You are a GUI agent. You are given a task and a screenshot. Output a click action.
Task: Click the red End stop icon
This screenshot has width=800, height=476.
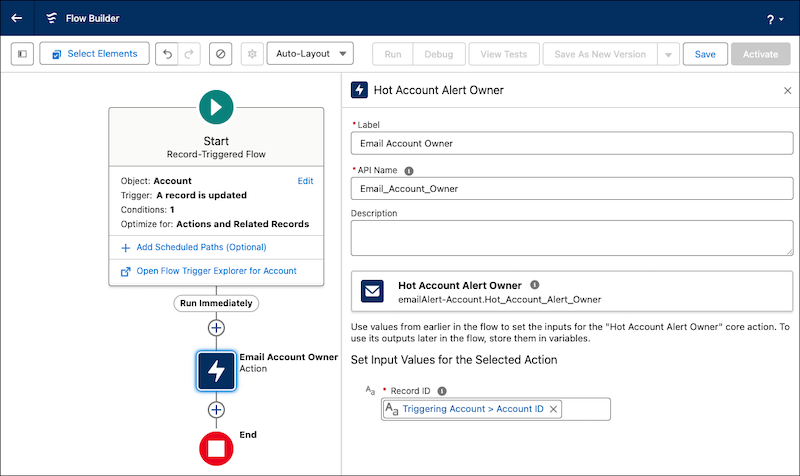[216, 448]
